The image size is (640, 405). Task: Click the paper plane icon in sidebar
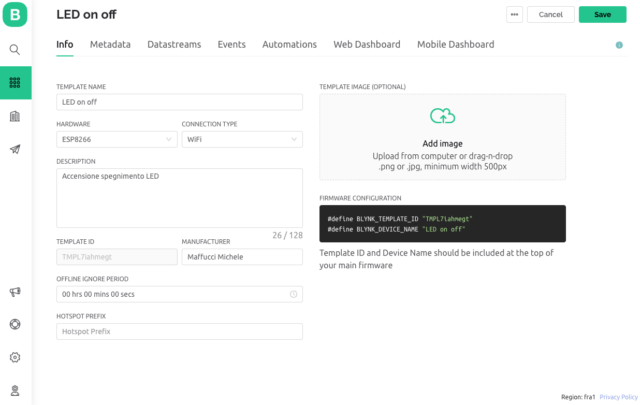(x=15, y=149)
